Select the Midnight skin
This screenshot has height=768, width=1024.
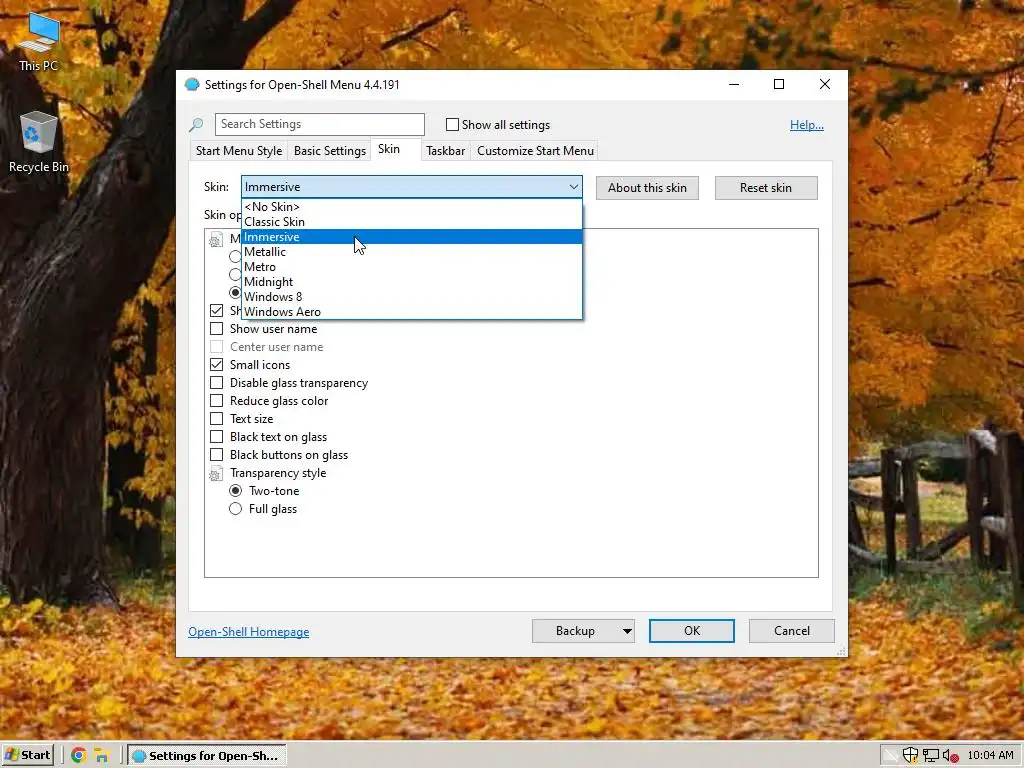coord(411,281)
